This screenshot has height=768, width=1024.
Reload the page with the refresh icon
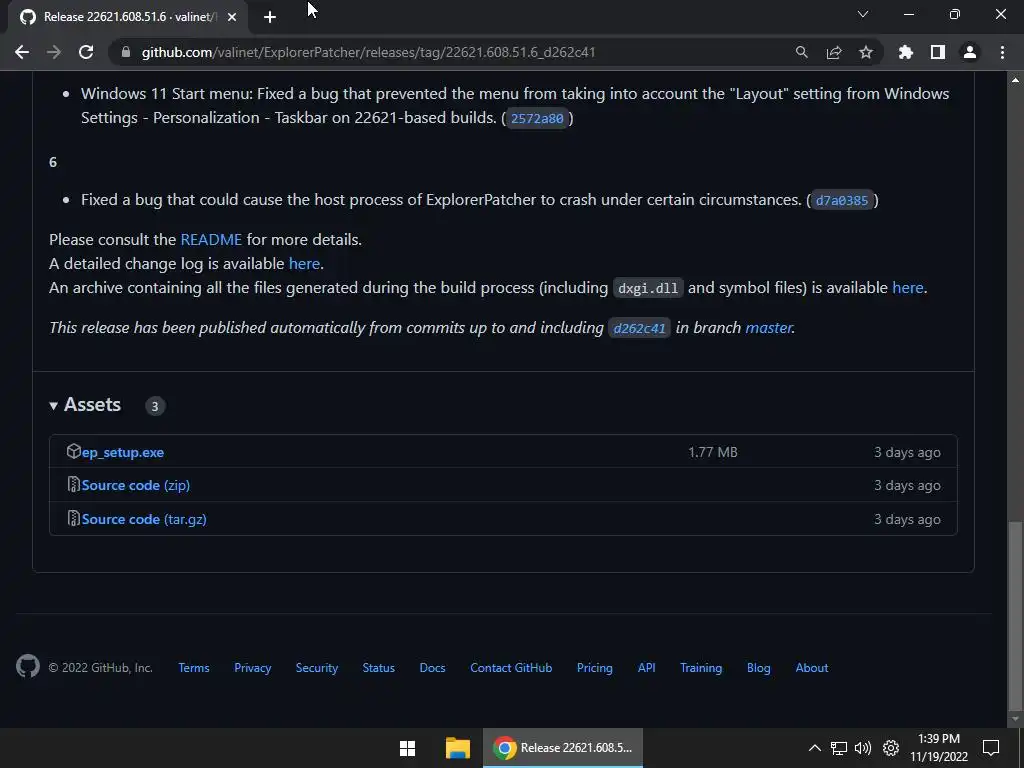click(86, 52)
